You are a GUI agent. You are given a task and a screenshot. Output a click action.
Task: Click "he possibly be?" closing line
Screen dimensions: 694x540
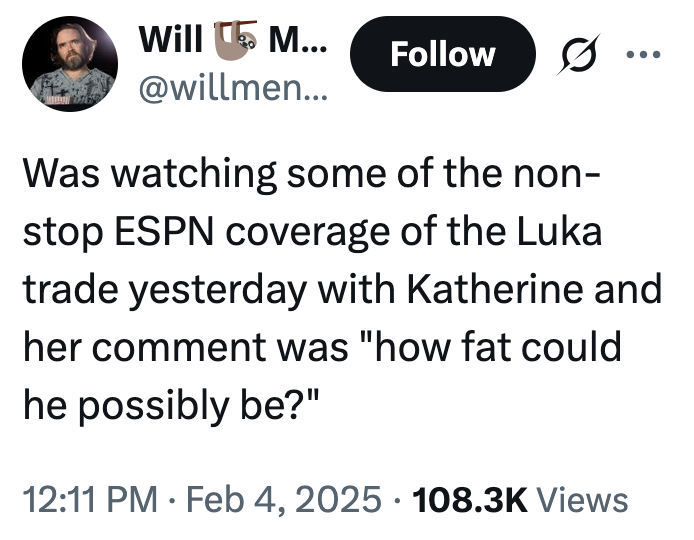coord(171,406)
